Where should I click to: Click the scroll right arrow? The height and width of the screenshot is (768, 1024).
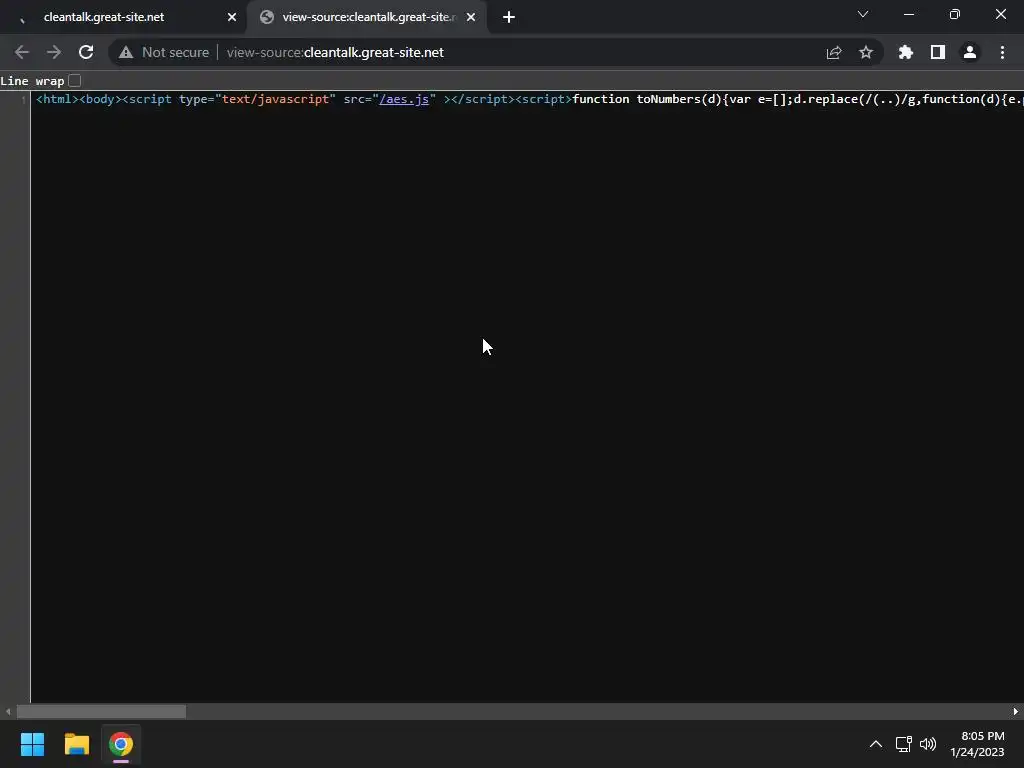click(1016, 711)
